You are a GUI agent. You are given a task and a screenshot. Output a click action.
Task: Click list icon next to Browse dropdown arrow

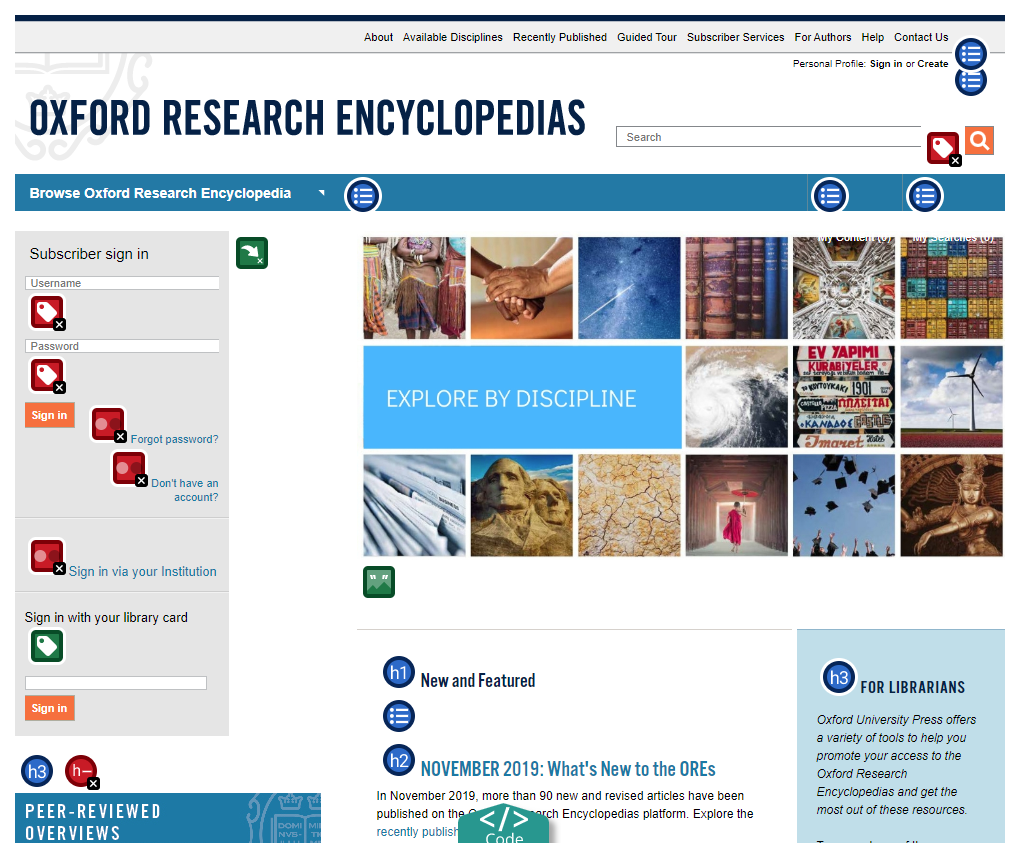click(363, 196)
